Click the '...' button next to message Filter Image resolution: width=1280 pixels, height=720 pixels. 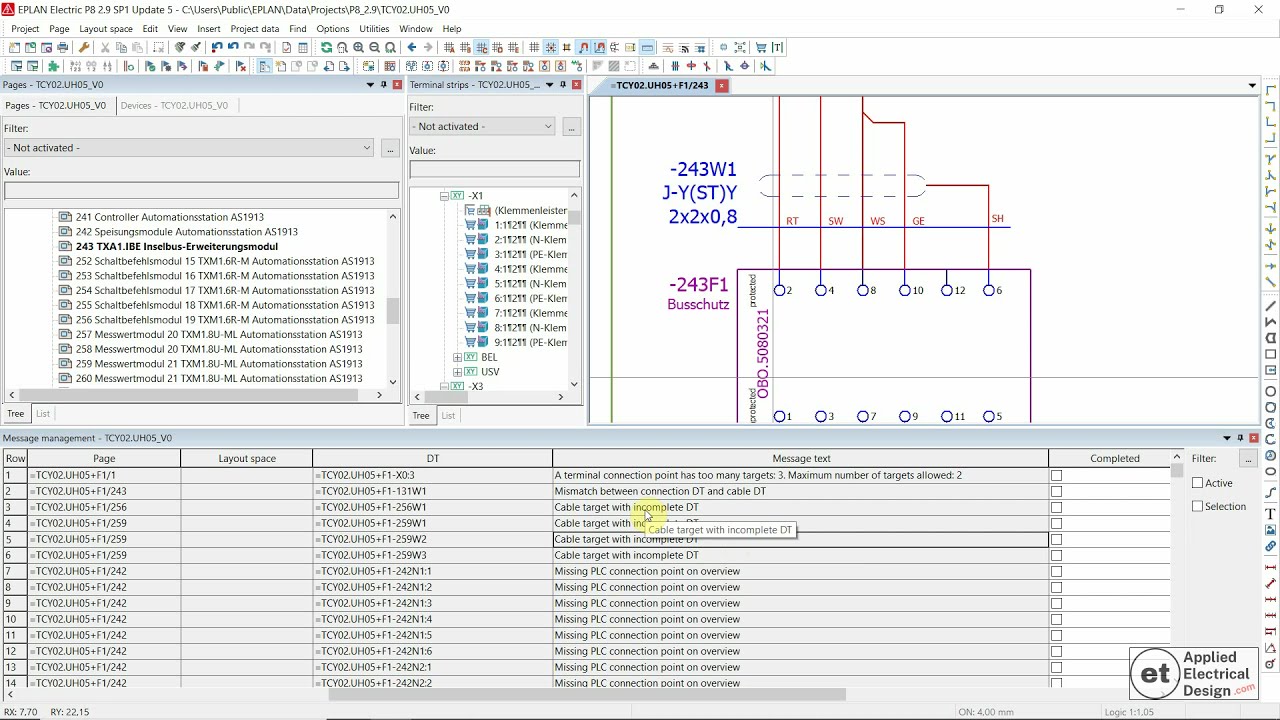(1248, 459)
